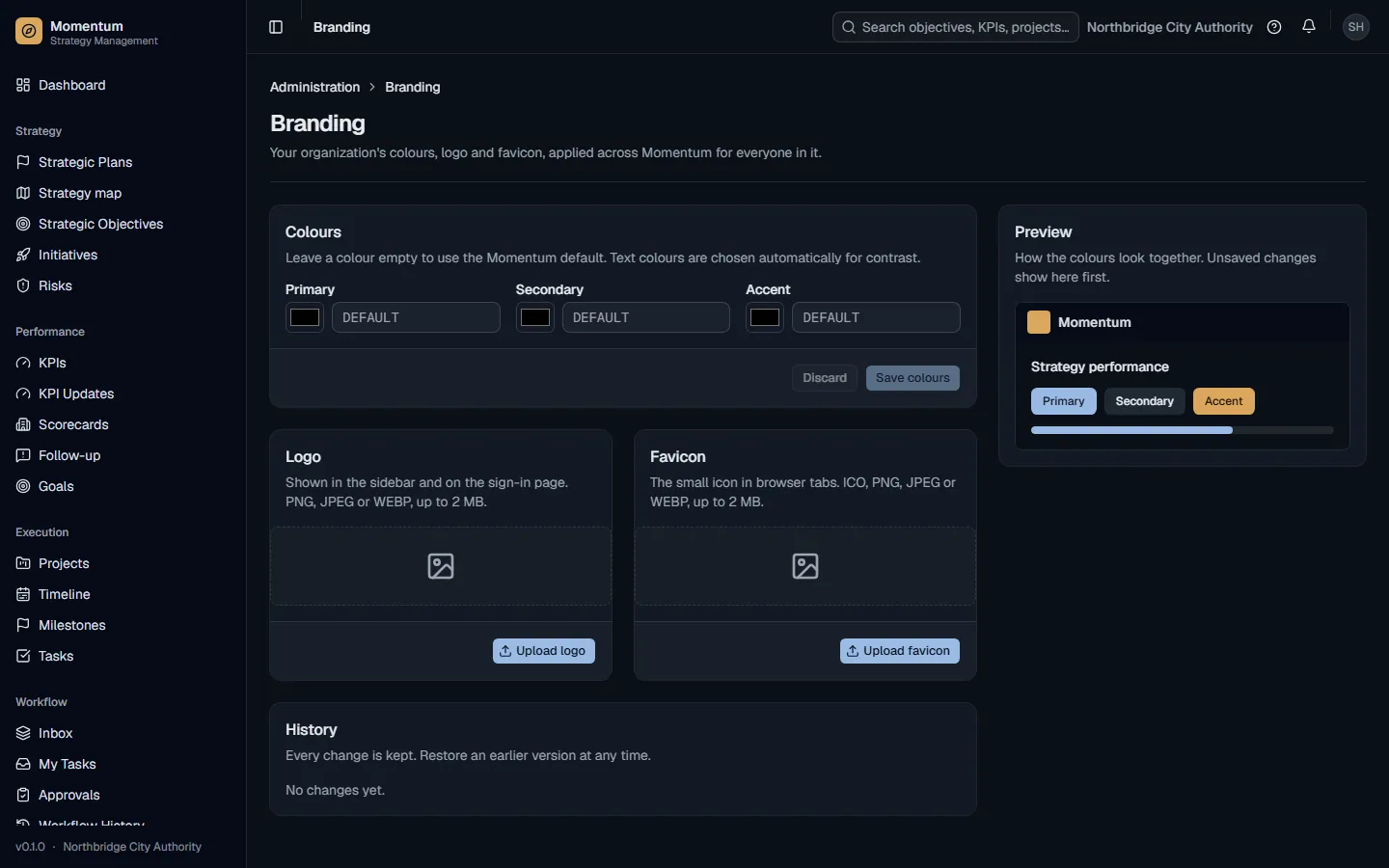Toggle the sidebar panel icon
Image resolution: width=1389 pixels, height=868 pixels.
pyautogui.click(x=276, y=27)
